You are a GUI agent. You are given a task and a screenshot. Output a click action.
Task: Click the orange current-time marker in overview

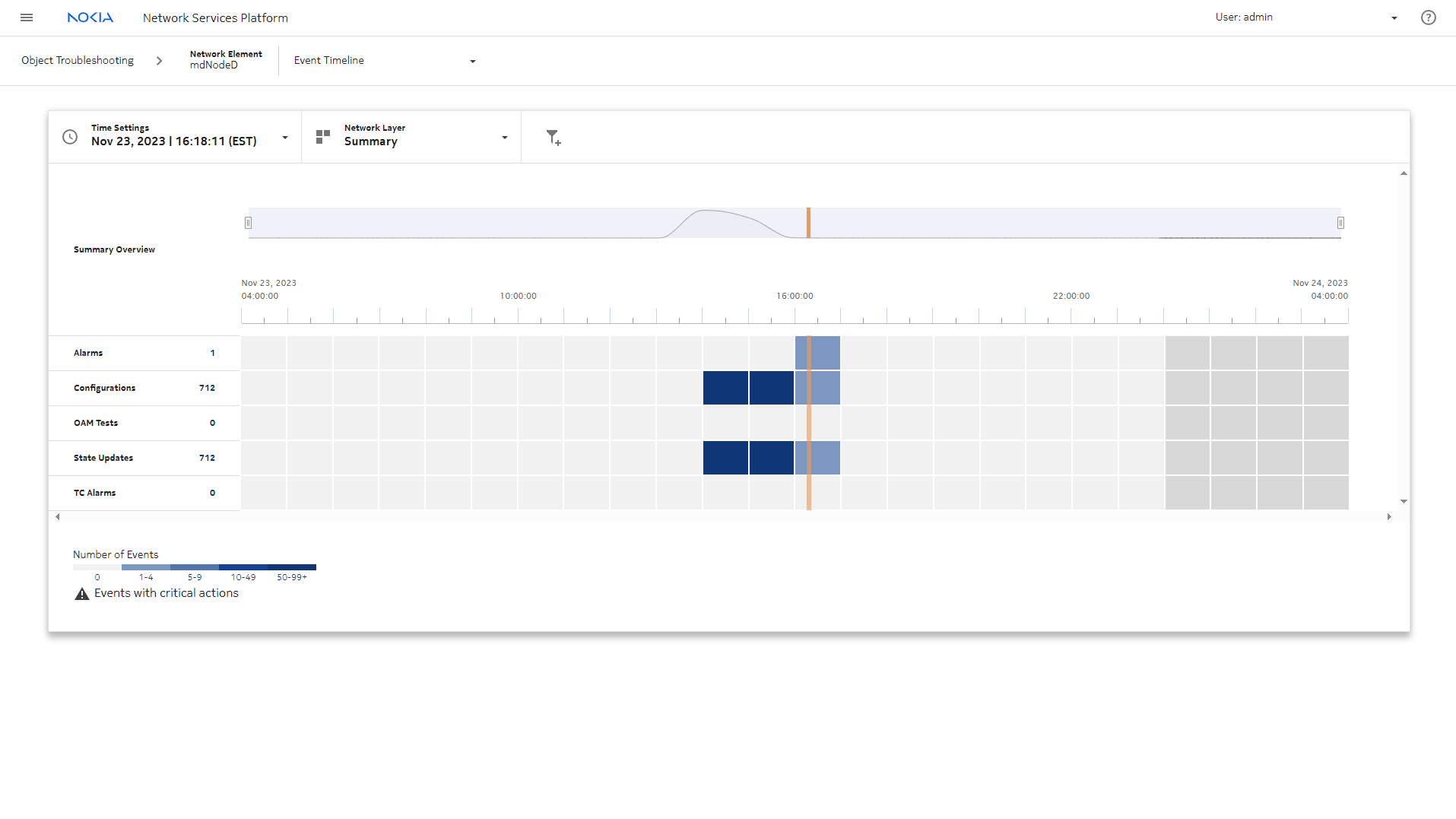(808, 223)
